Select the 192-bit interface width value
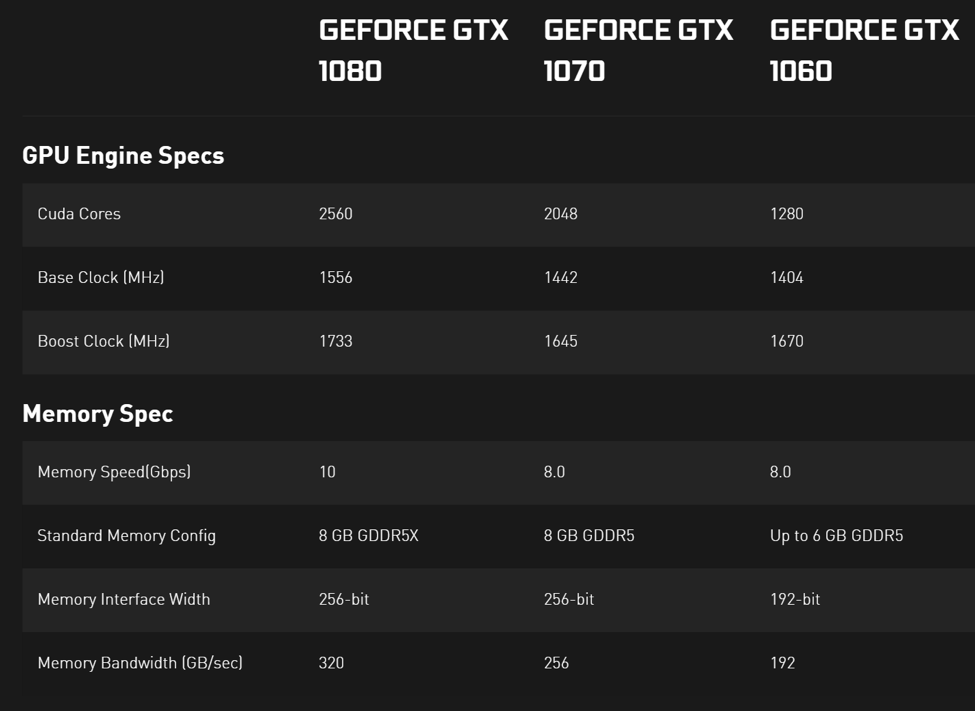Image resolution: width=975 pixels, height=711 pixels. click(795, 599)
